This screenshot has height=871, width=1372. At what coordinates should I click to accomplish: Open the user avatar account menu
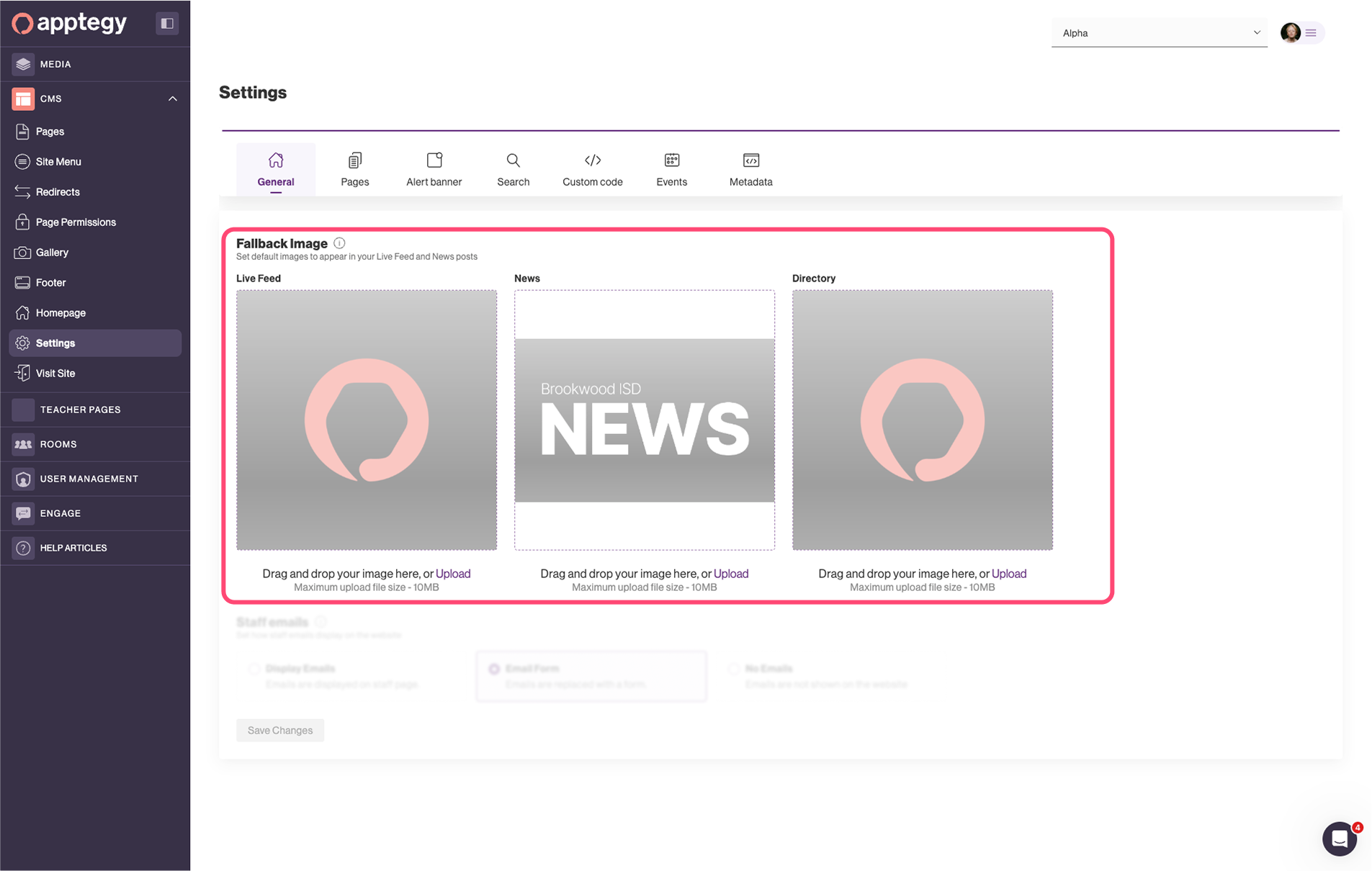(1301, 33)
